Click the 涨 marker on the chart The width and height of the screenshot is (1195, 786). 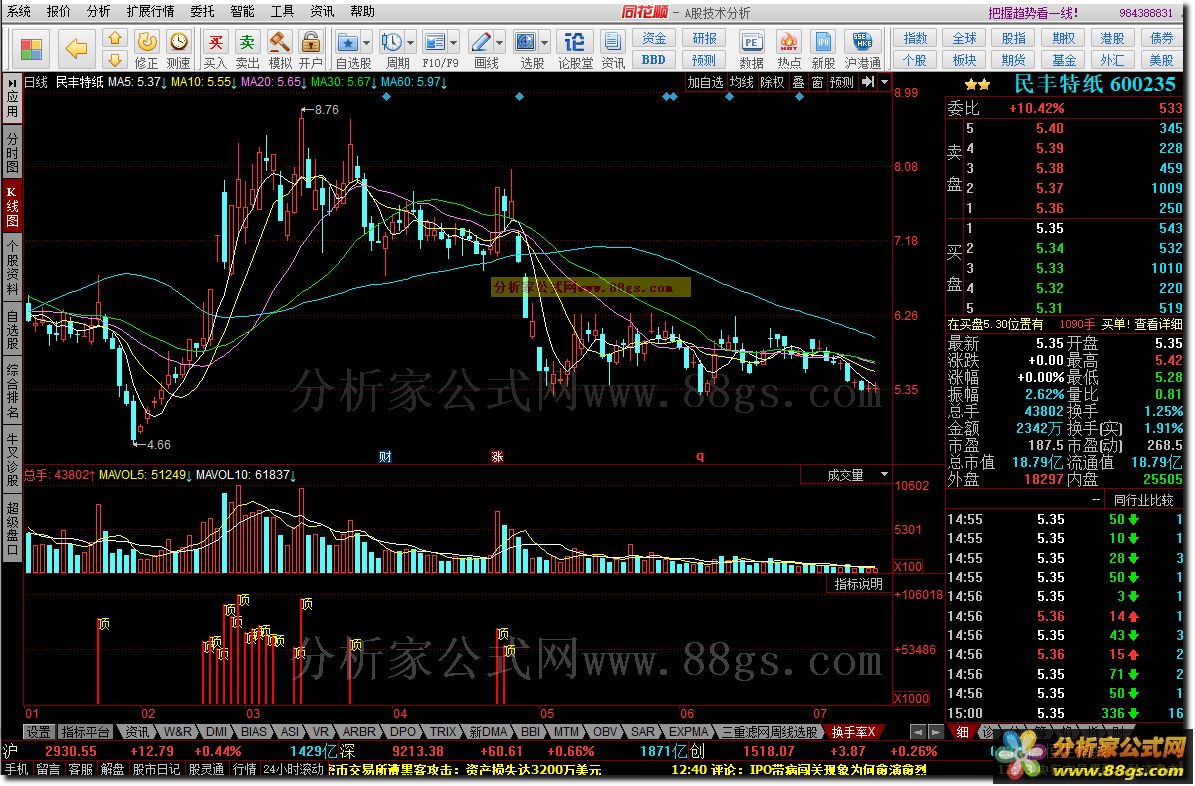(497, 457)
